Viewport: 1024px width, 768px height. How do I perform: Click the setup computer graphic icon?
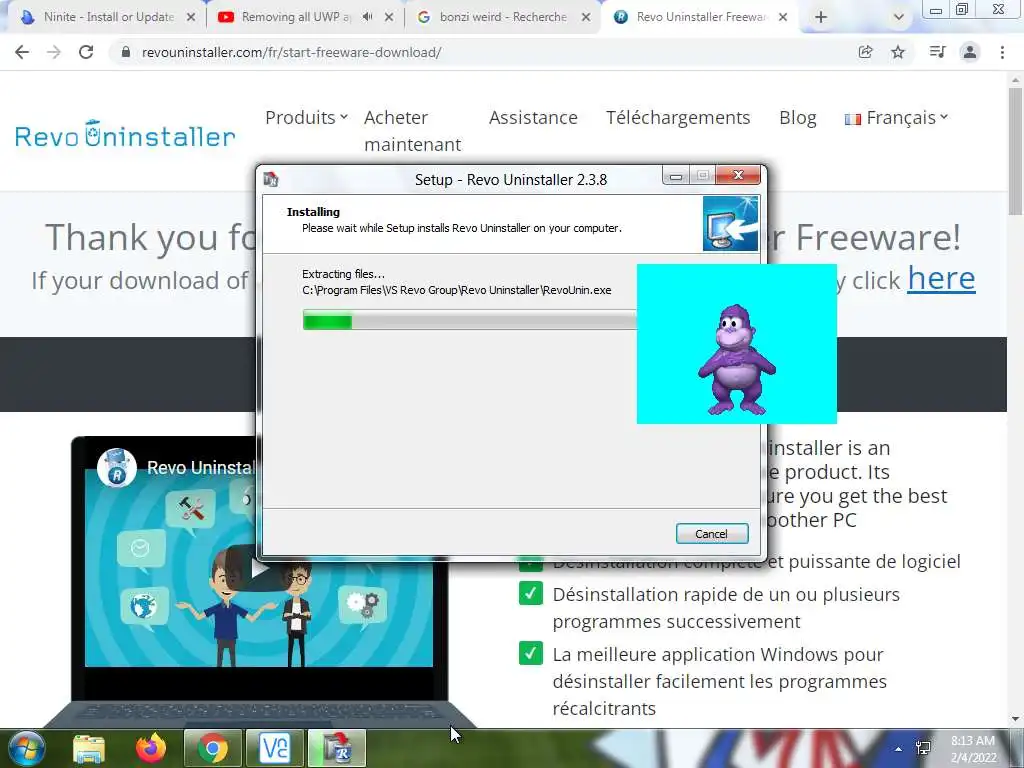(730, 223)
